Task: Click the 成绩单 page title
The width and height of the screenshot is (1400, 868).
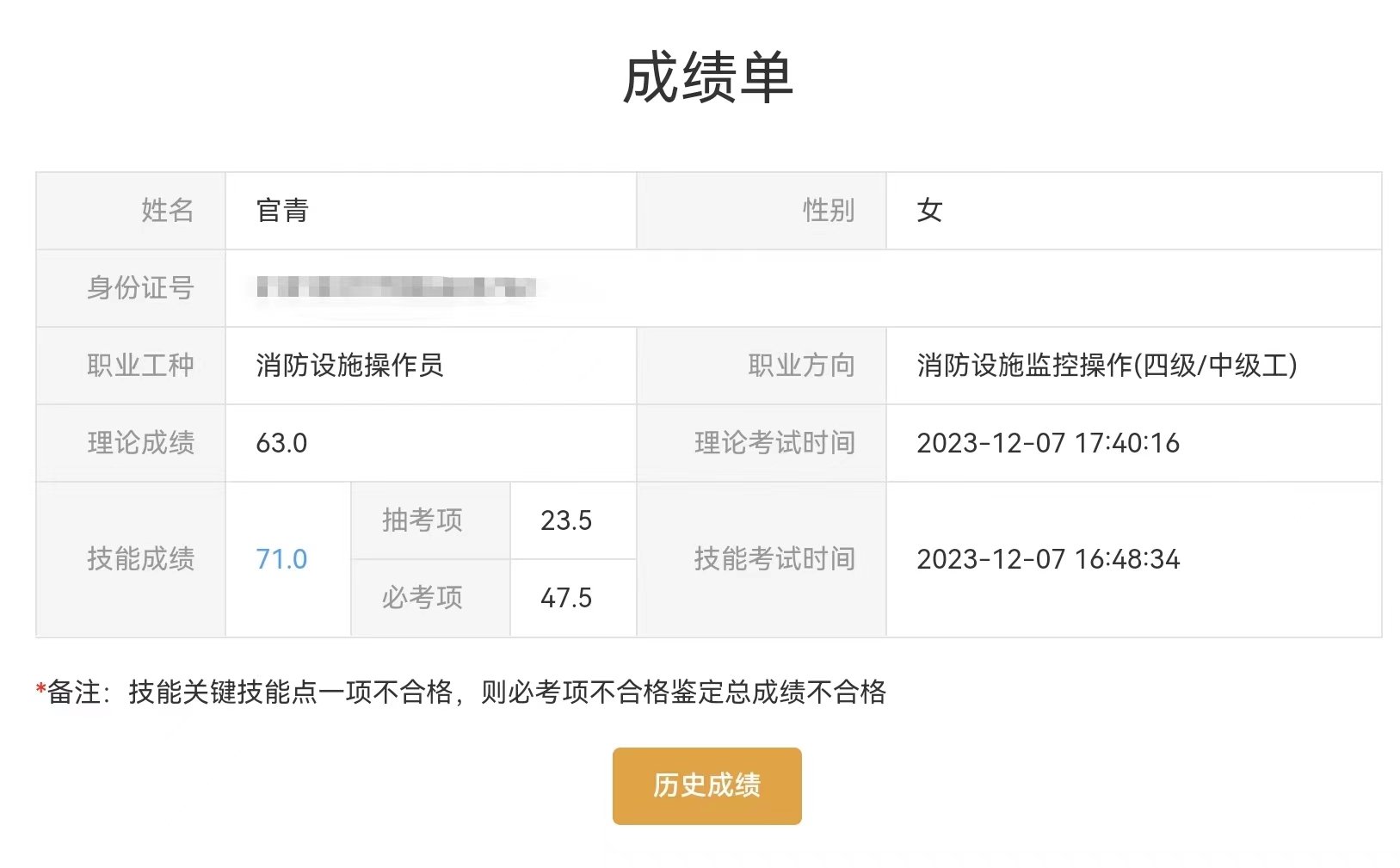Action: click(x=707, y=78)
